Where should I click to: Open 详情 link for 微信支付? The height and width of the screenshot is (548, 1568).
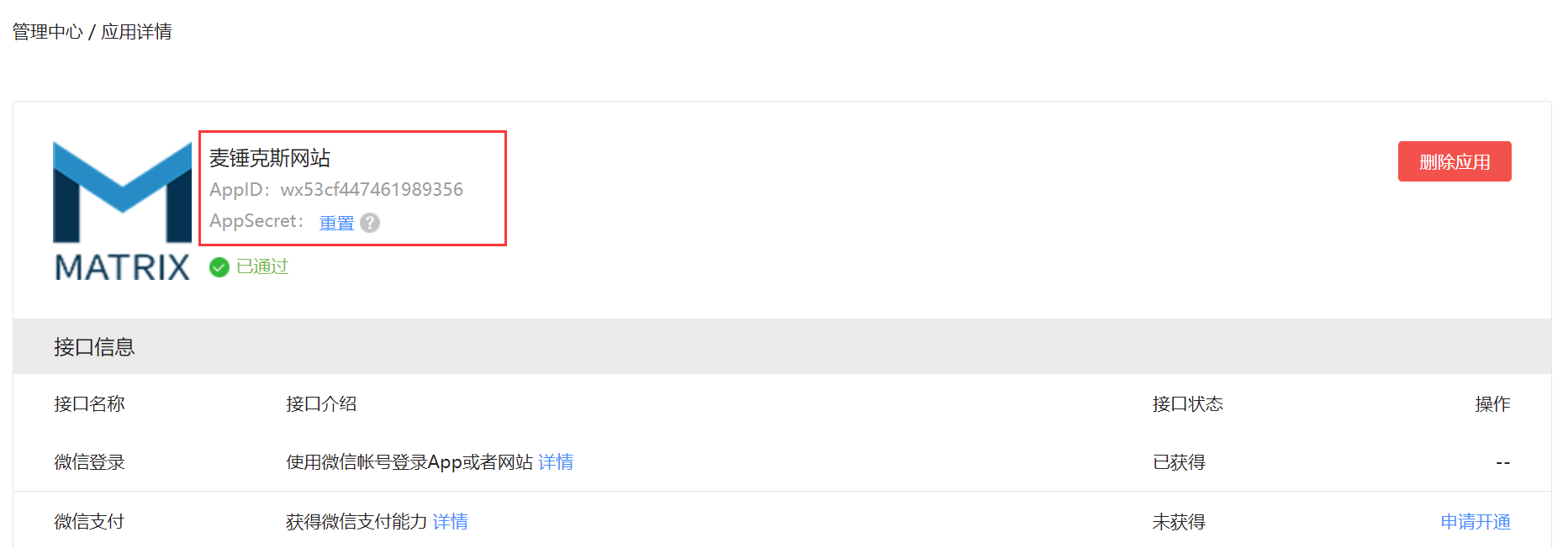pyautogui.click(x=451, y=522)
